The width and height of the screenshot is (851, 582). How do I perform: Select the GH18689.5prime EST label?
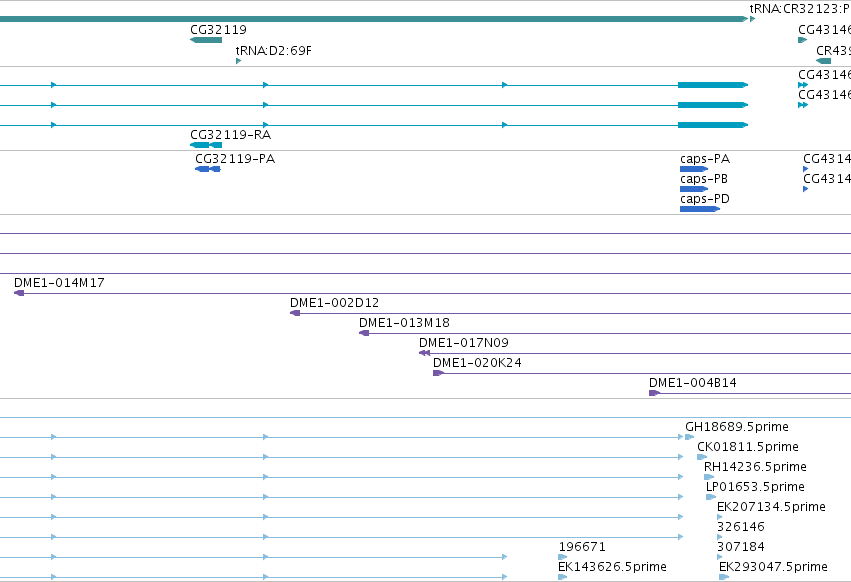tap(736, 427)
